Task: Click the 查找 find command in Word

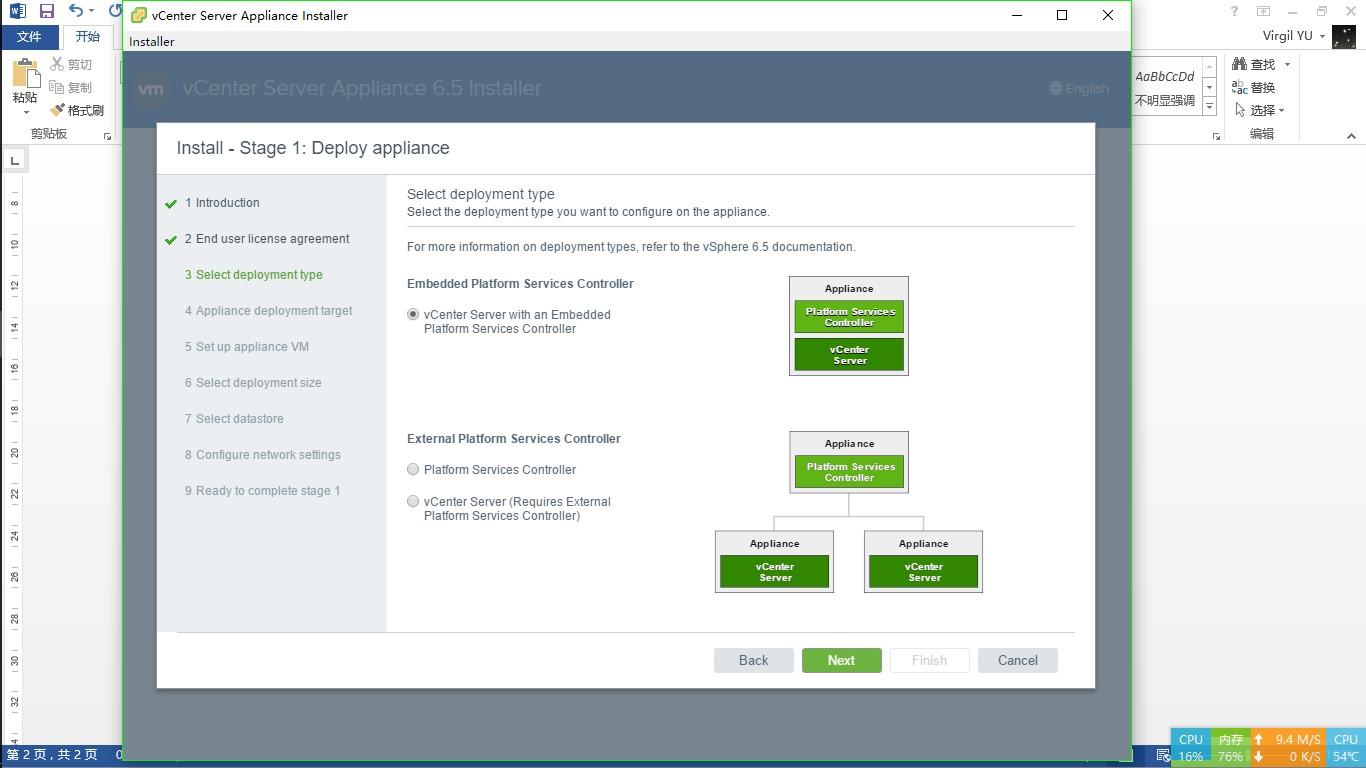Action: (x=1255, y=64)
